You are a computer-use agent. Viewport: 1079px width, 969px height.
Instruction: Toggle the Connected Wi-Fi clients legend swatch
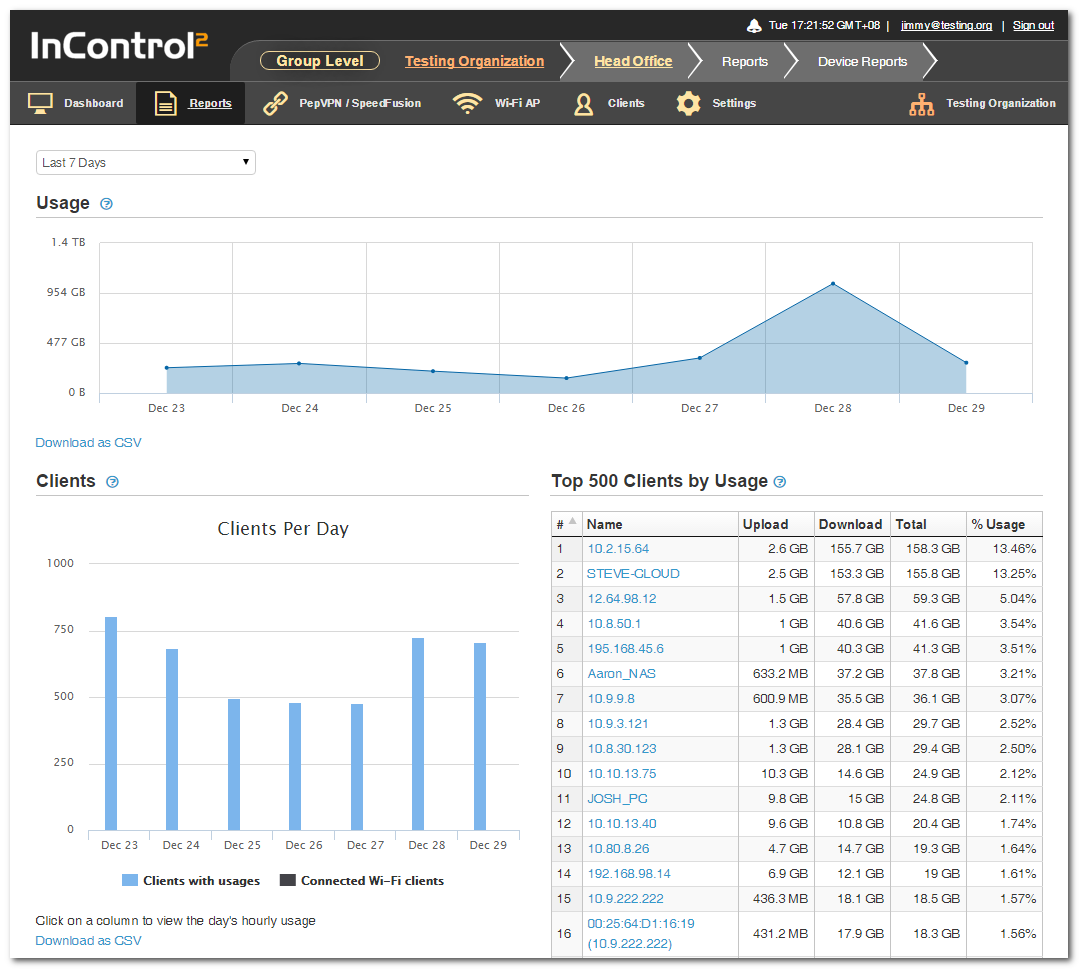pos(288,880)
